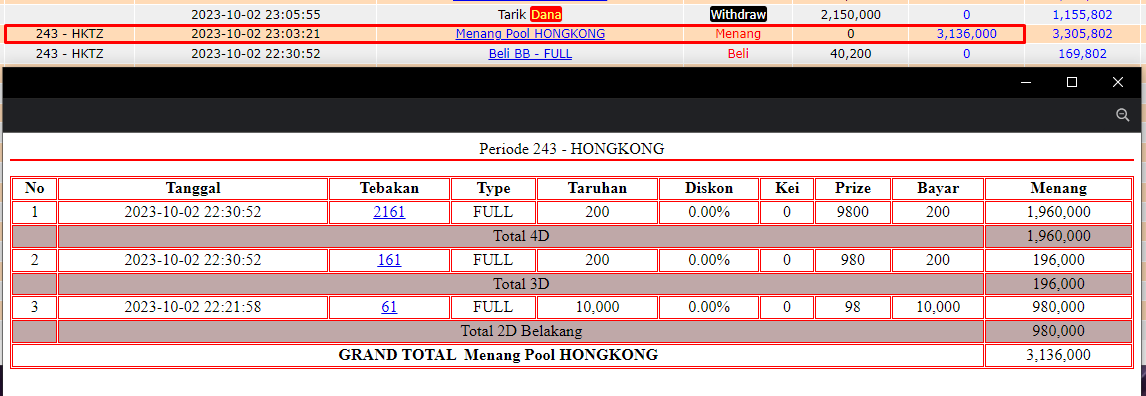Image resolution: width=1146 pixels, height=396 pixels.
Task: Select the 1,155,802 balance value
Action: 1082,14
